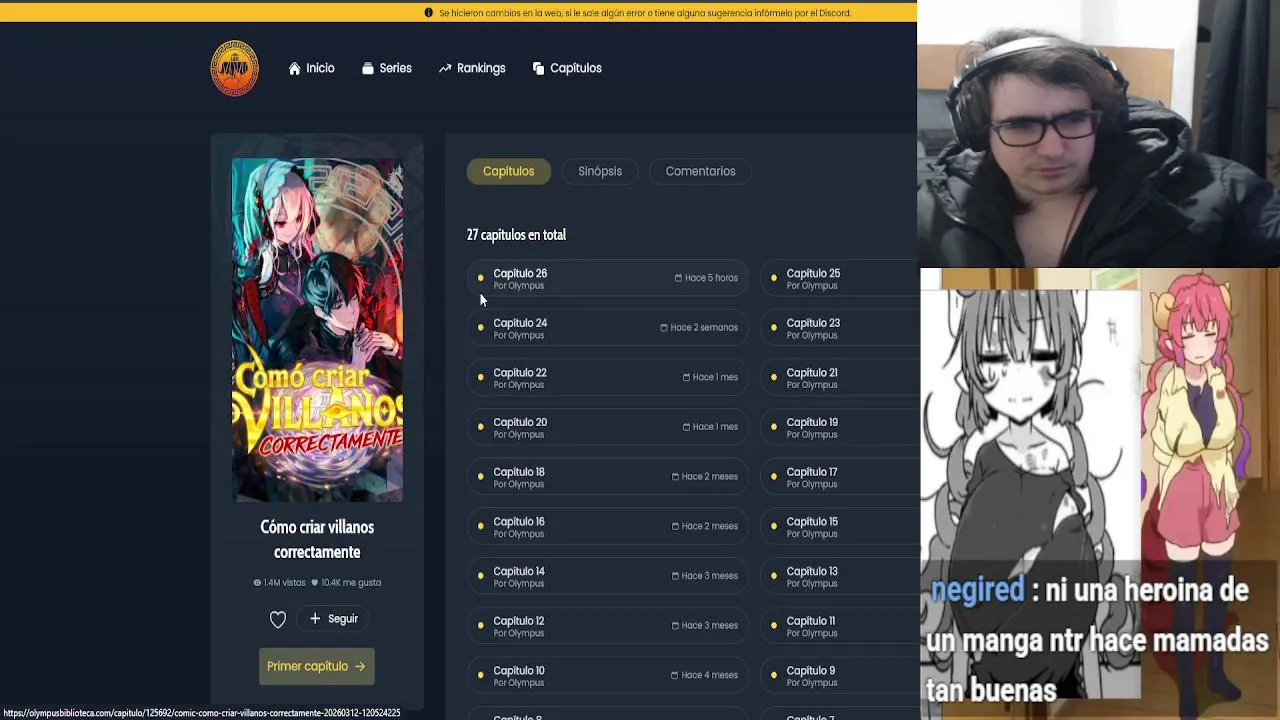
Task: Click the info icon in announcement banner
Action: (x=429, y=13)
